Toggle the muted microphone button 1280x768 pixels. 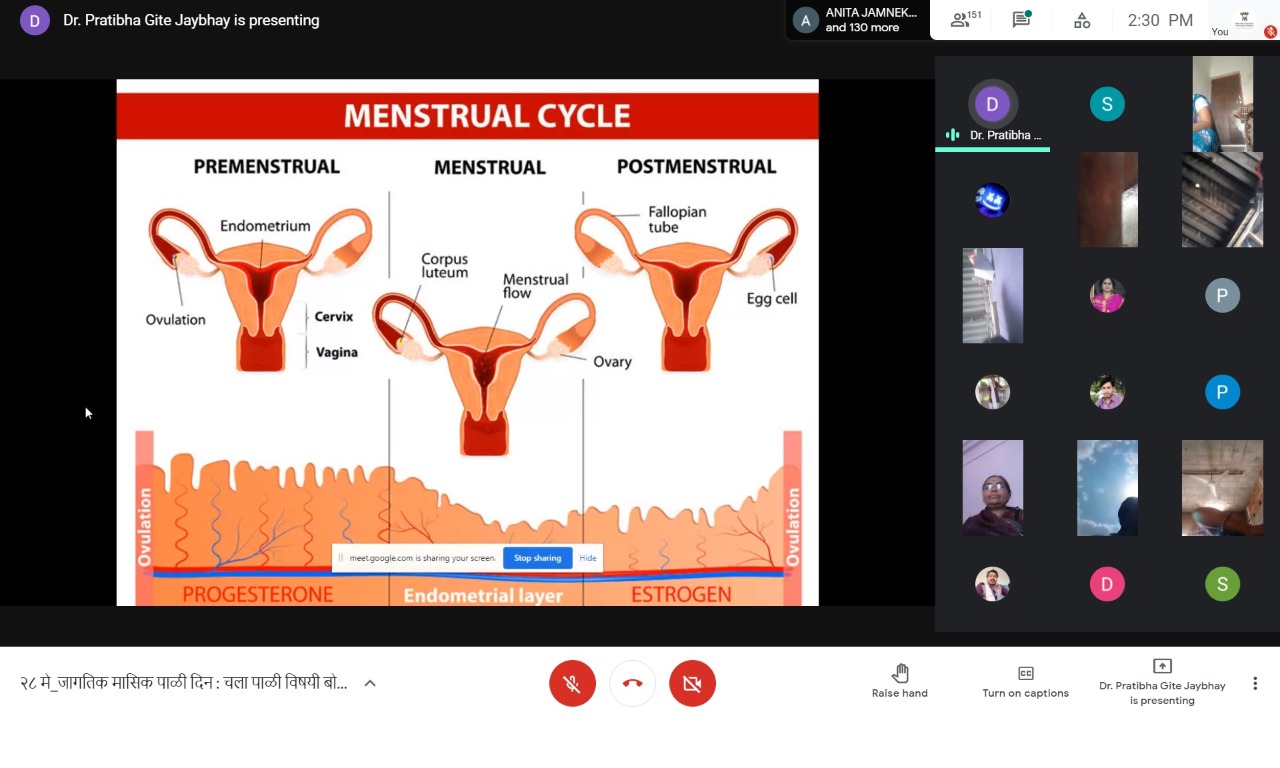(x=572, y=684)
